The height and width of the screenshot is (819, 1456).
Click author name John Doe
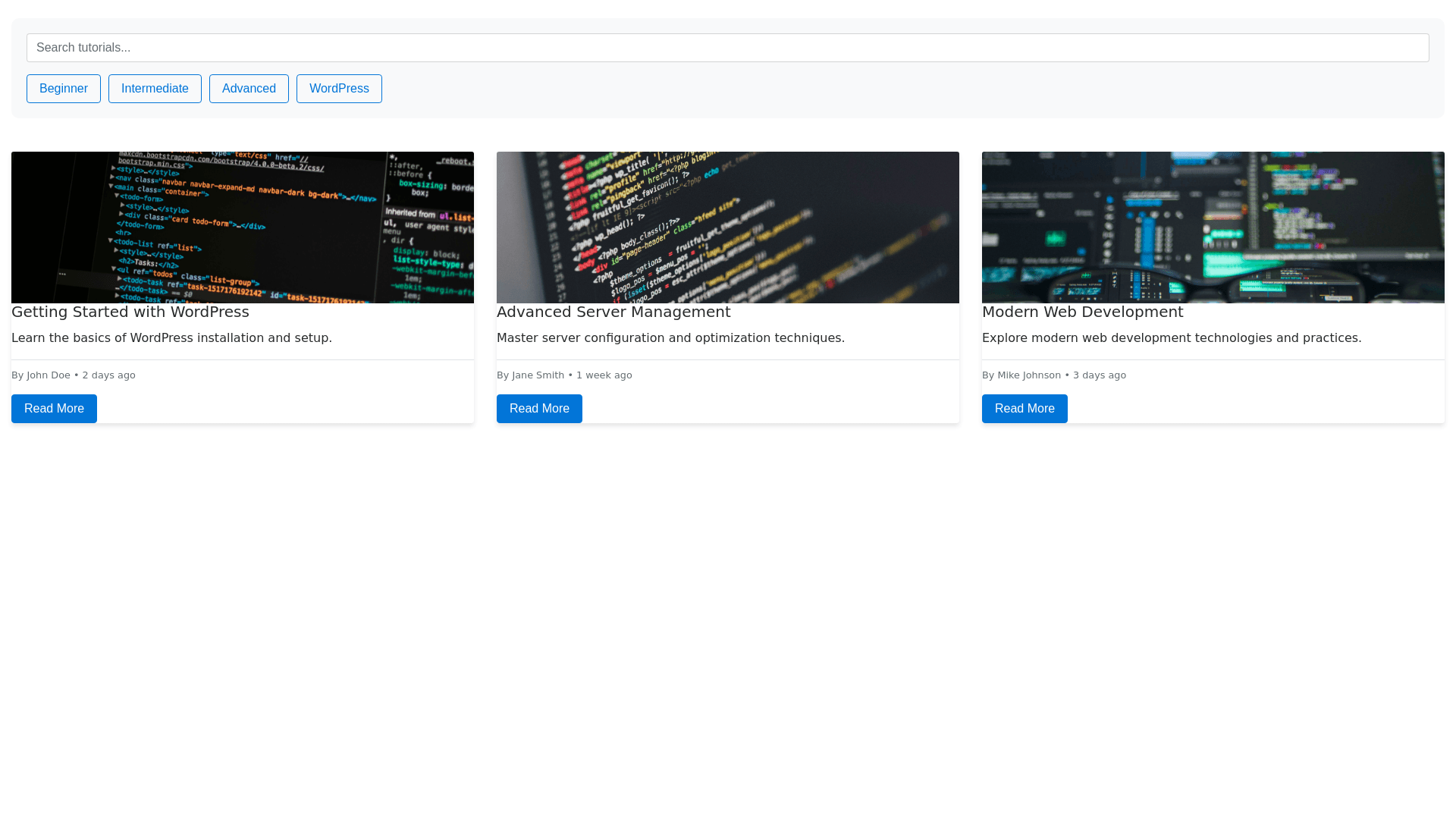click(49, 375)
